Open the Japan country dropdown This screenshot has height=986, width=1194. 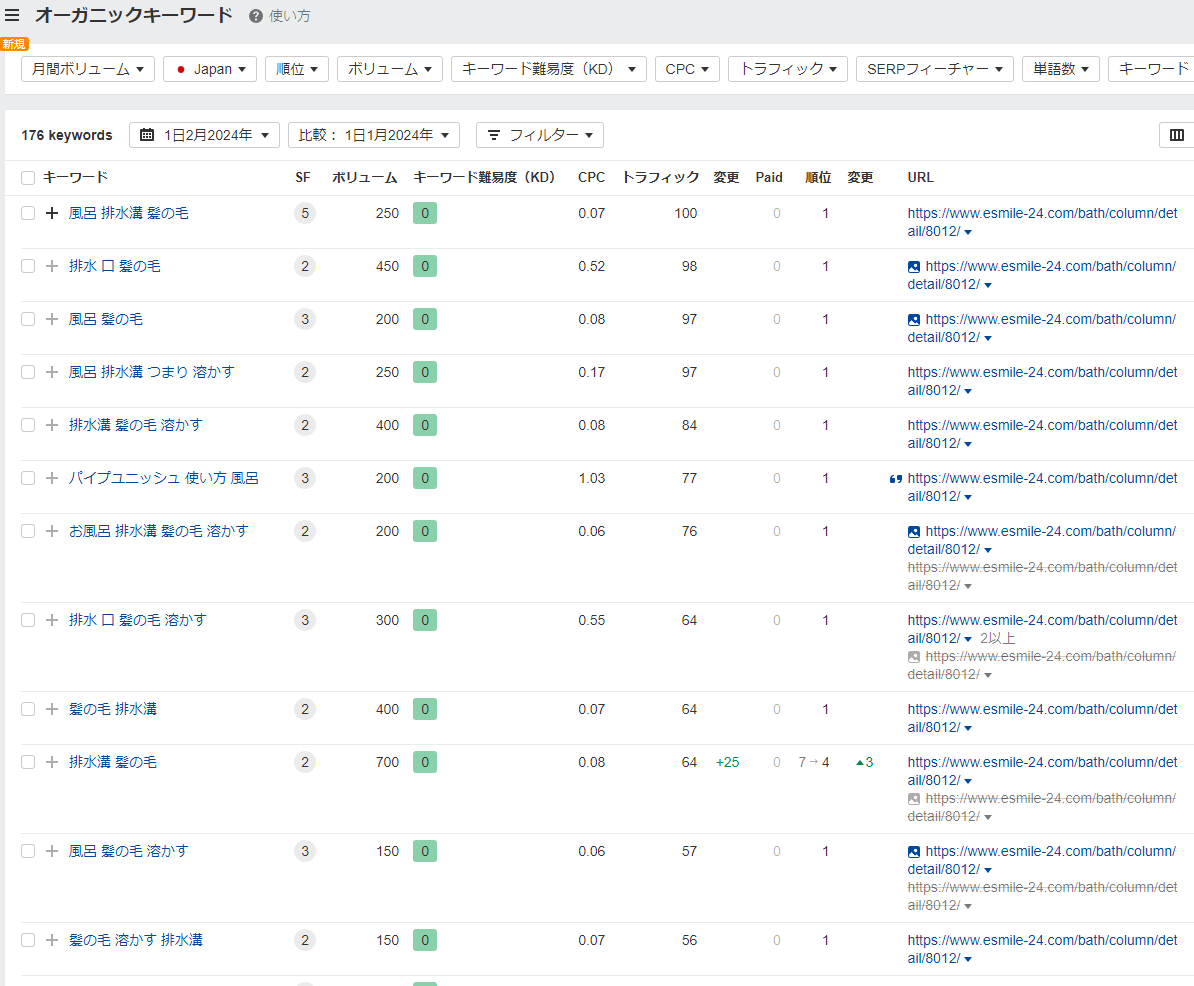coord(210,69)
